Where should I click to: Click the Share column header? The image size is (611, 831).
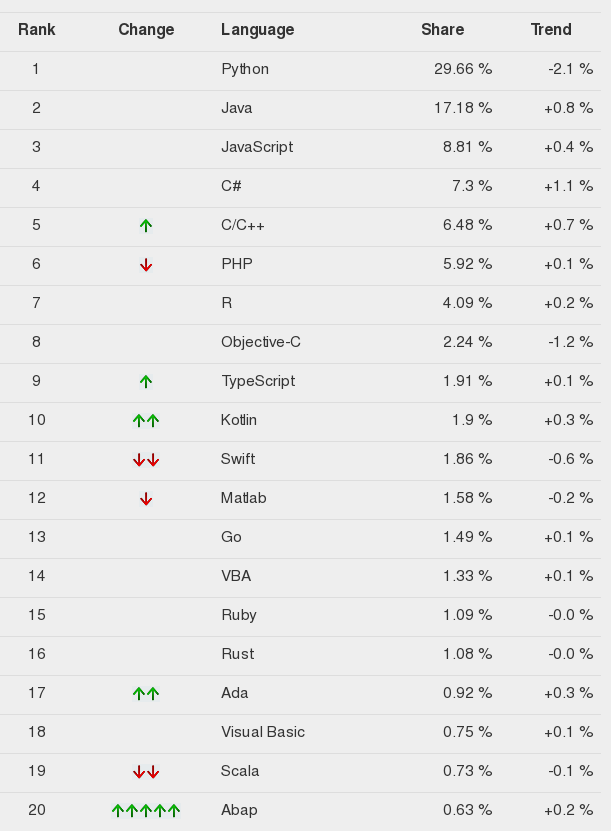pyautogui.click(x=442, y=29)
